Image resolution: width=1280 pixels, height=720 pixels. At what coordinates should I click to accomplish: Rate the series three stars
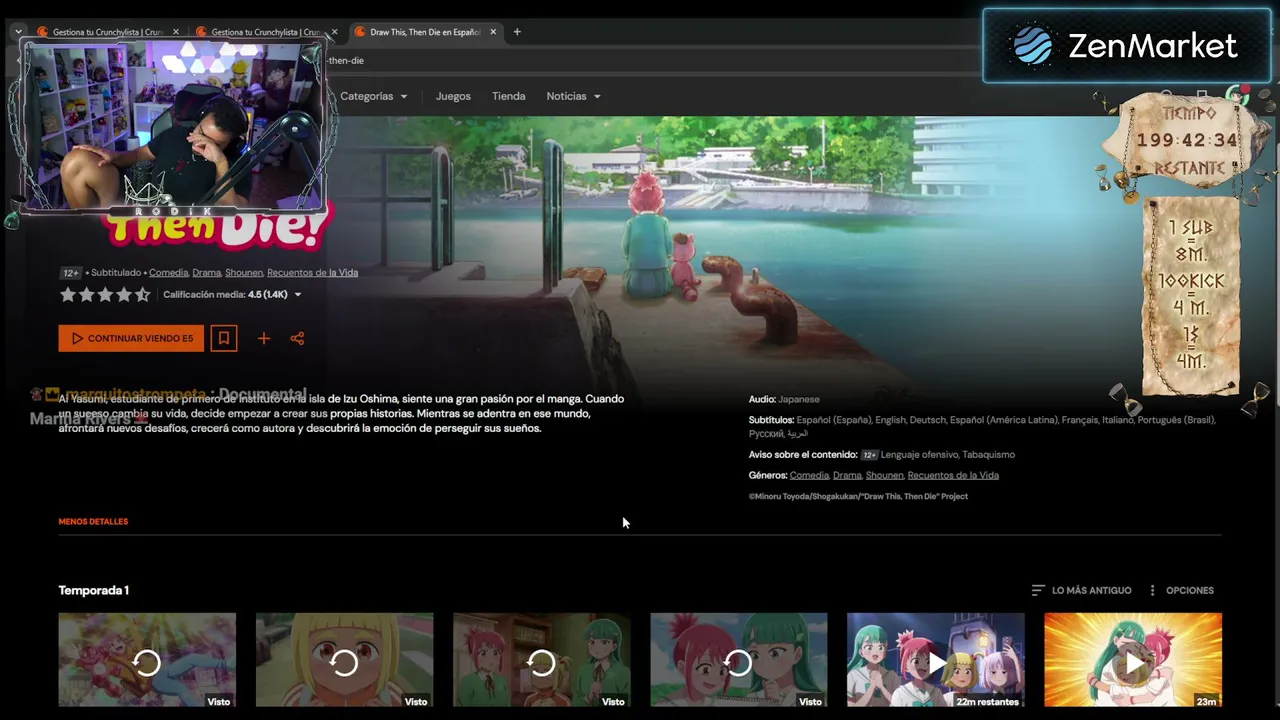click(105, 295)
